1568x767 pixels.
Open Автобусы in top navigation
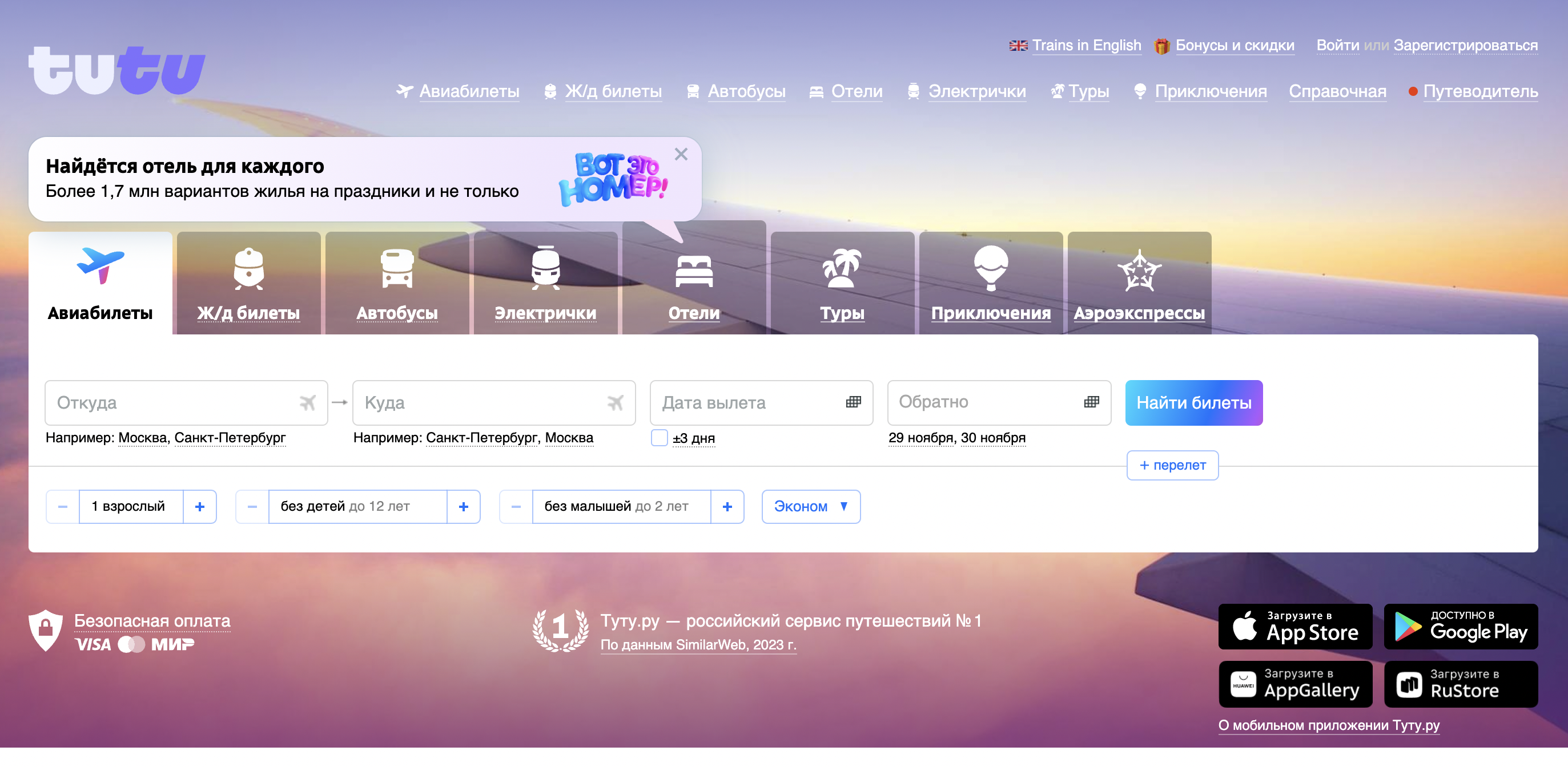(746, 91)
